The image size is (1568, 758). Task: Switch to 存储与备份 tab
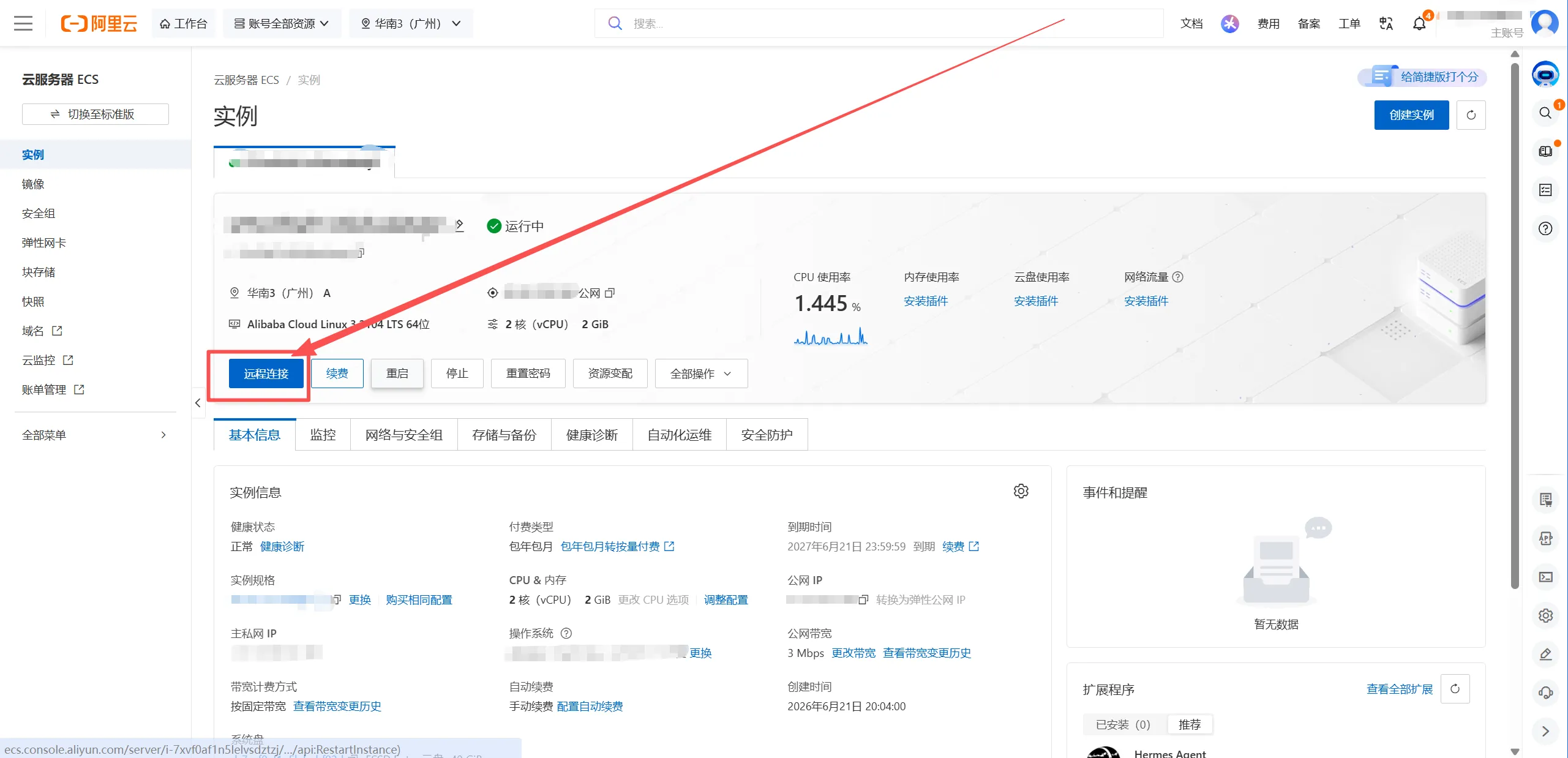(x=504, y=435)
